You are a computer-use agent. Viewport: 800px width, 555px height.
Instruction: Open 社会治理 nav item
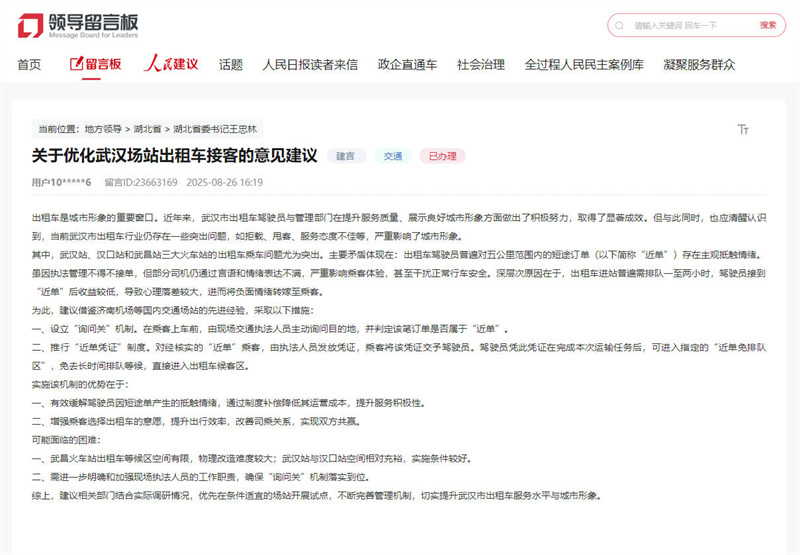[481, 65]
